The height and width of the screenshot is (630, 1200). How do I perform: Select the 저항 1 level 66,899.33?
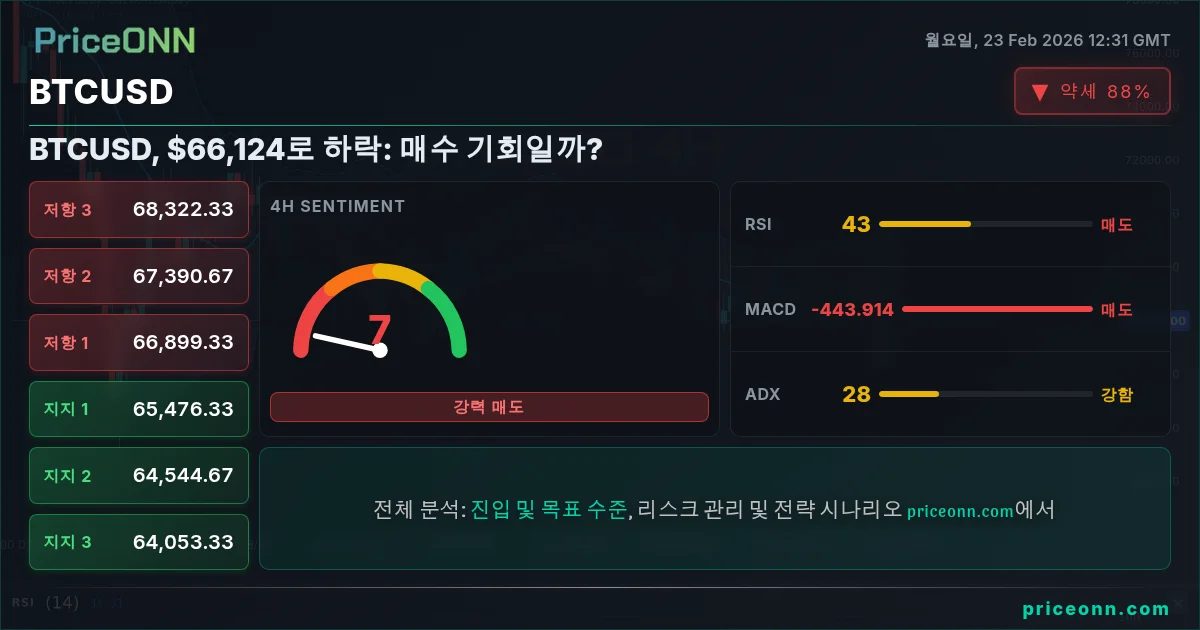click(139, 342)
